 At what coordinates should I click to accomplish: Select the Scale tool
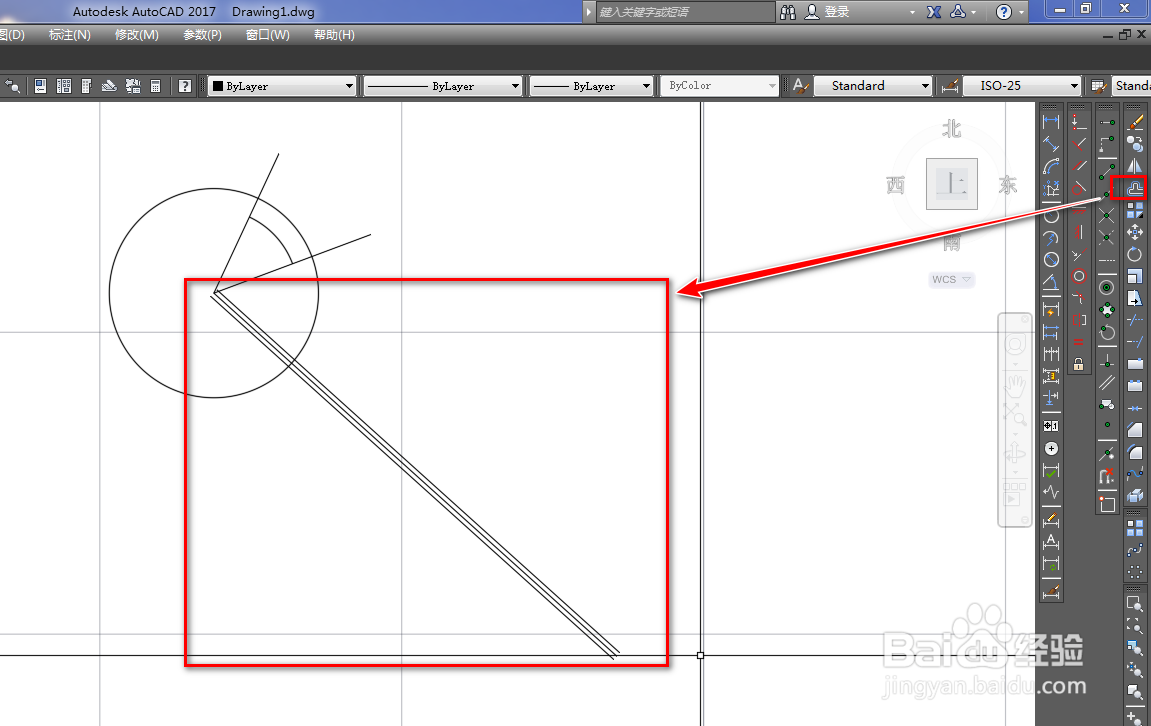(x=1135, y=276)
